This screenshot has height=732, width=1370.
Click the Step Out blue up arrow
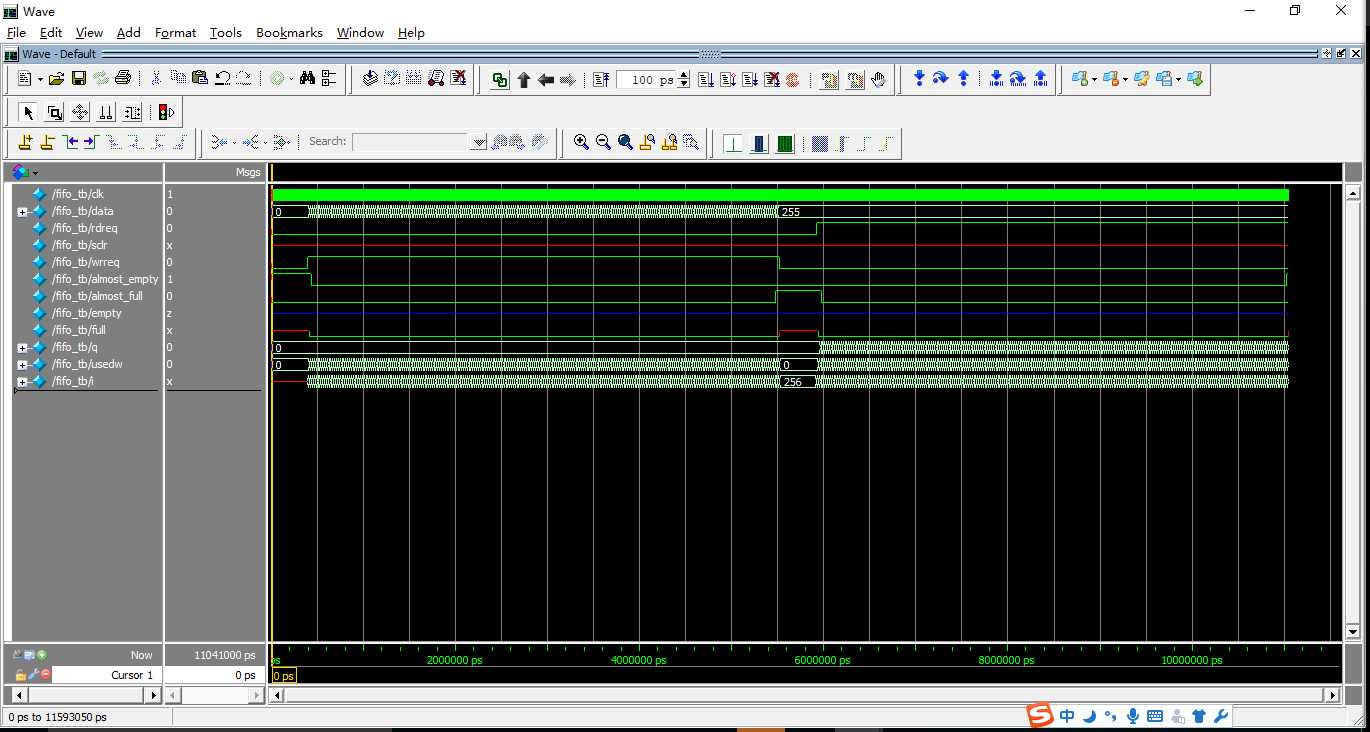963,79
